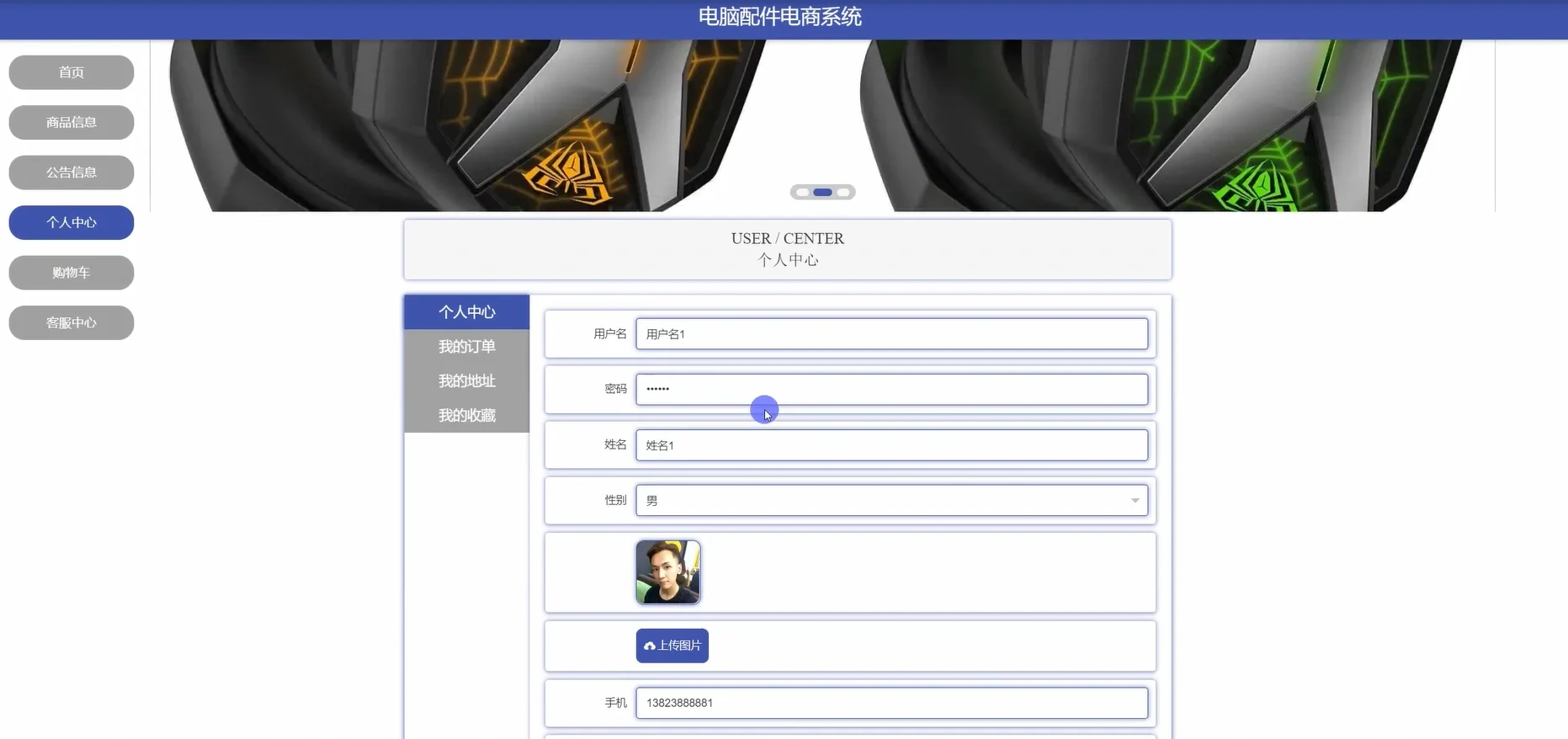The width and height of the screenshot is (1568, 739).
Task: Click the 上传图片 upload button
Action: (672, 646)
